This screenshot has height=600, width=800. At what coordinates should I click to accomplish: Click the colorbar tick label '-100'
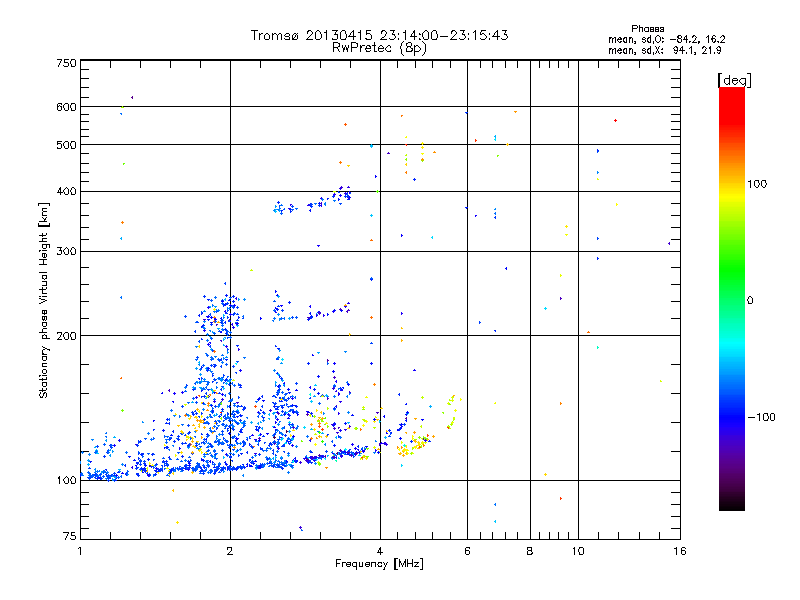click(x=761, y=417)
